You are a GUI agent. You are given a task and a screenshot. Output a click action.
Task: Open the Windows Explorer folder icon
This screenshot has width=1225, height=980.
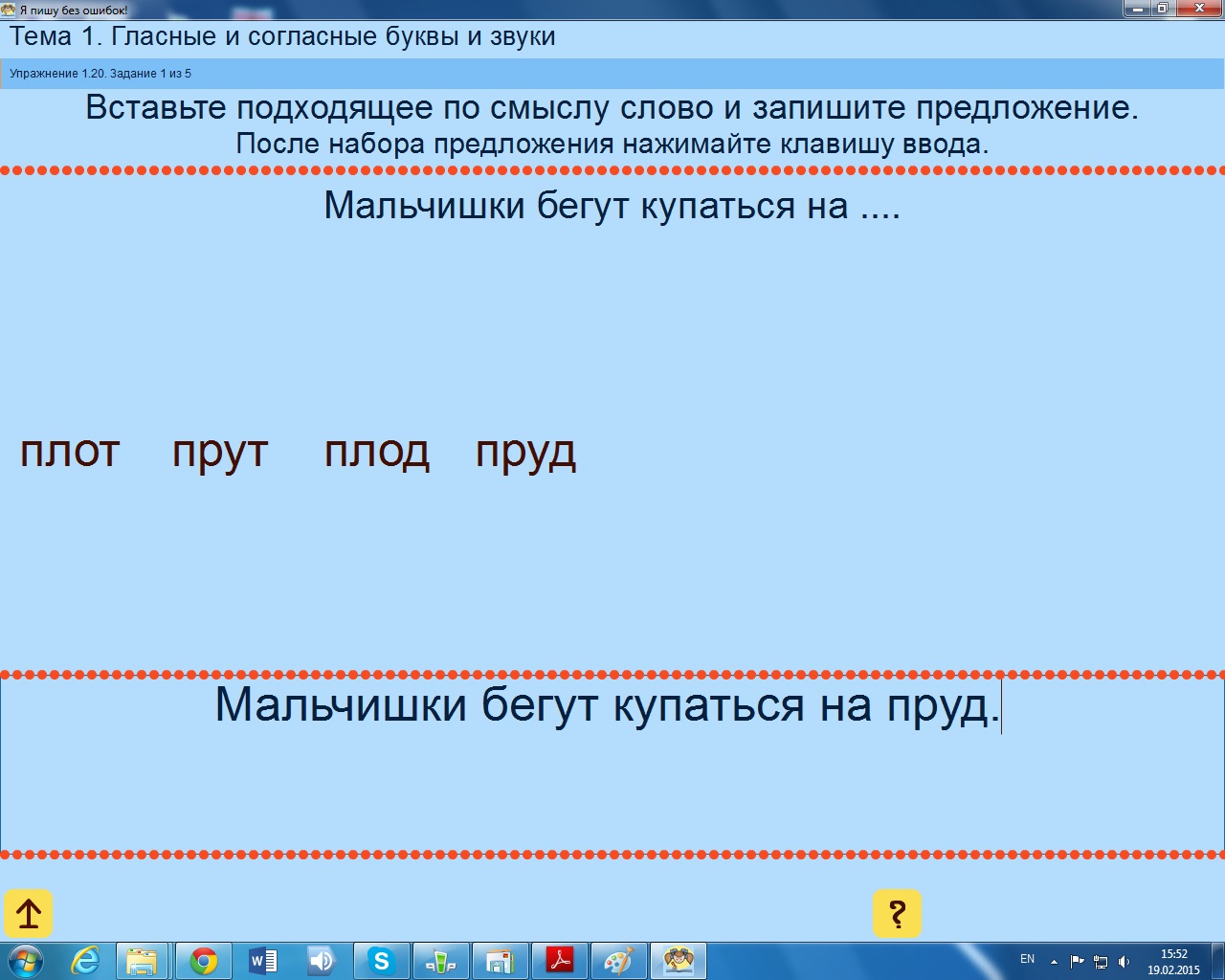click(143, 961)
